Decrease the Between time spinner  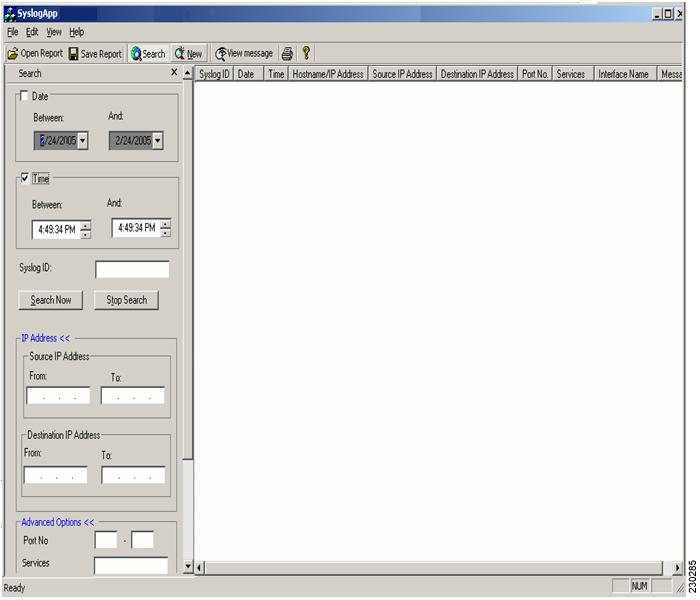pos(86,234)
